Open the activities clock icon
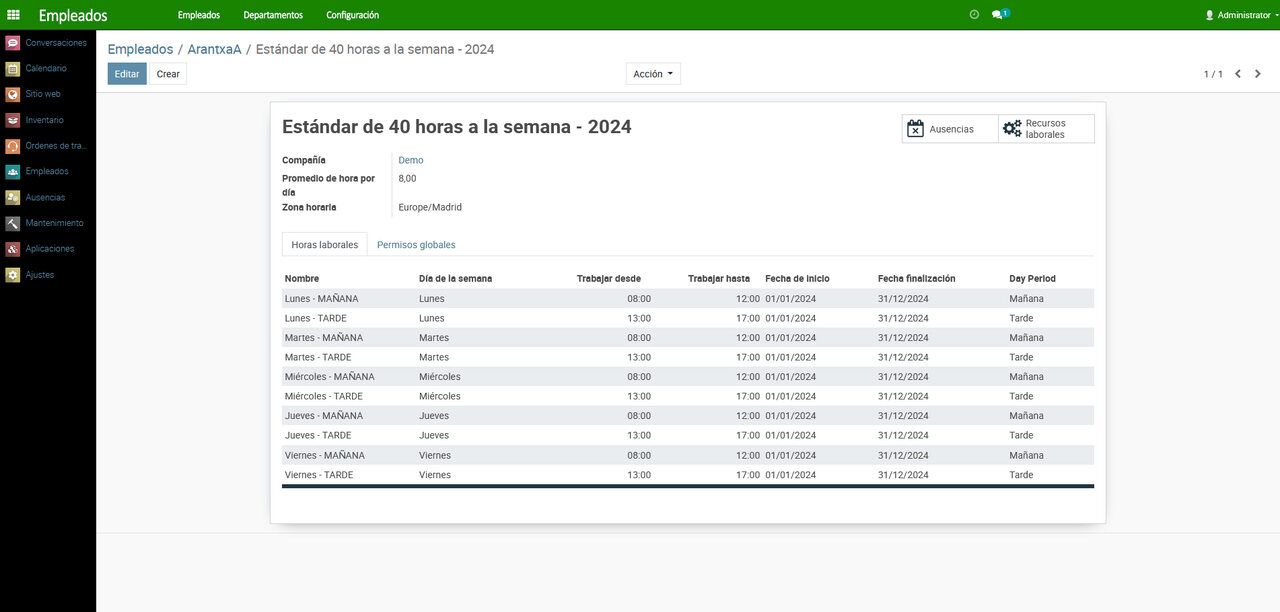1280x612 pixels. [974, 15]
